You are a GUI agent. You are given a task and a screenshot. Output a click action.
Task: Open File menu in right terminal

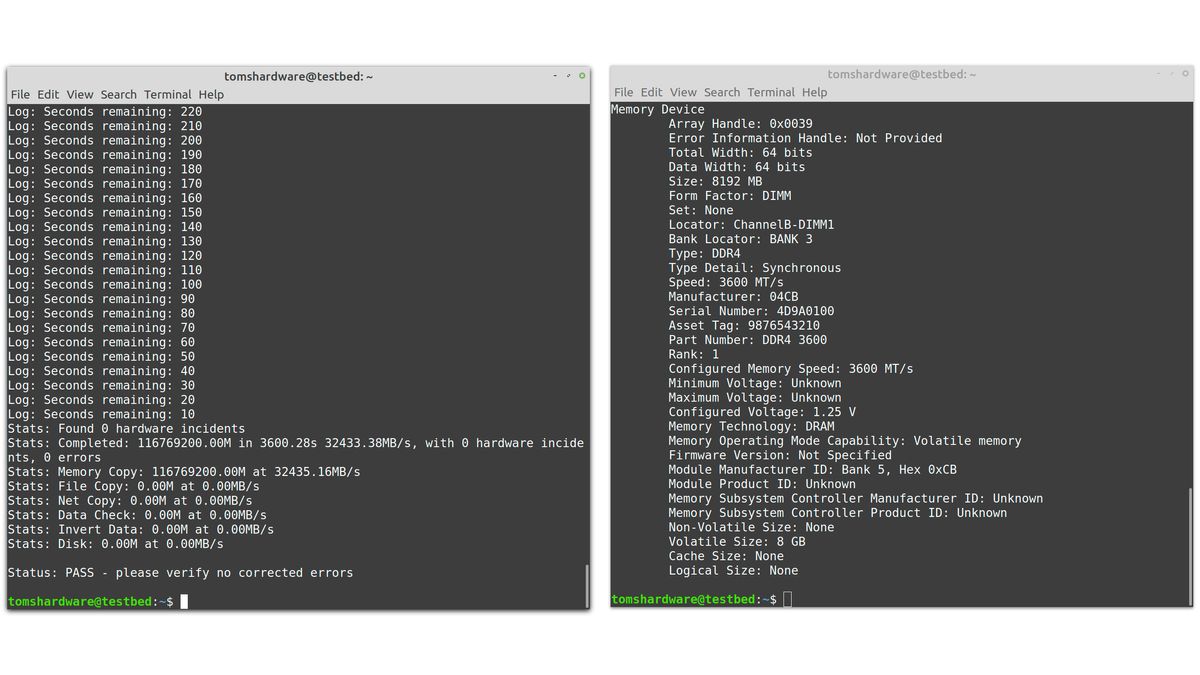click(623, 92)
